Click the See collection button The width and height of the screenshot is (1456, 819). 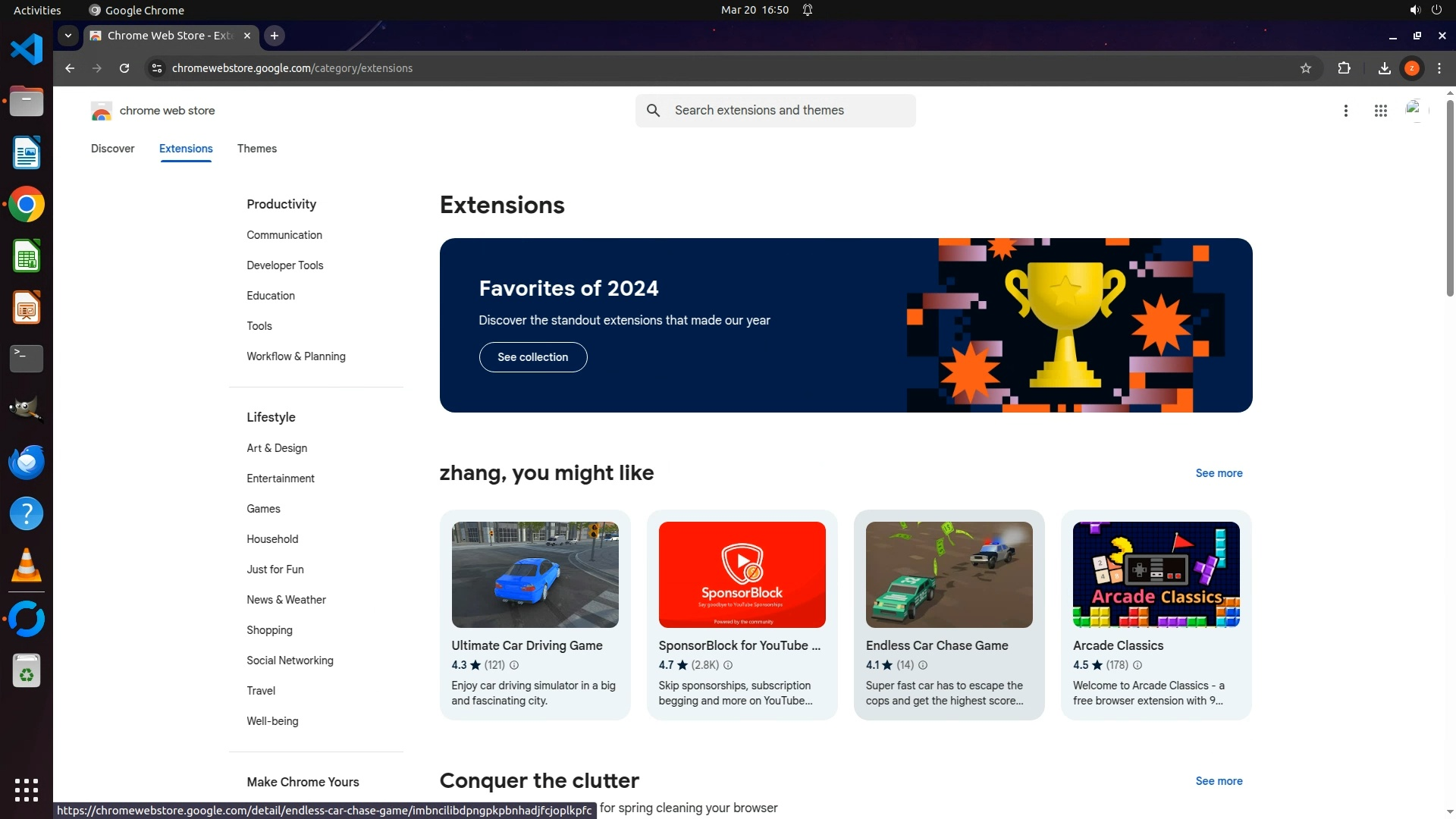(x=532, y=357)
